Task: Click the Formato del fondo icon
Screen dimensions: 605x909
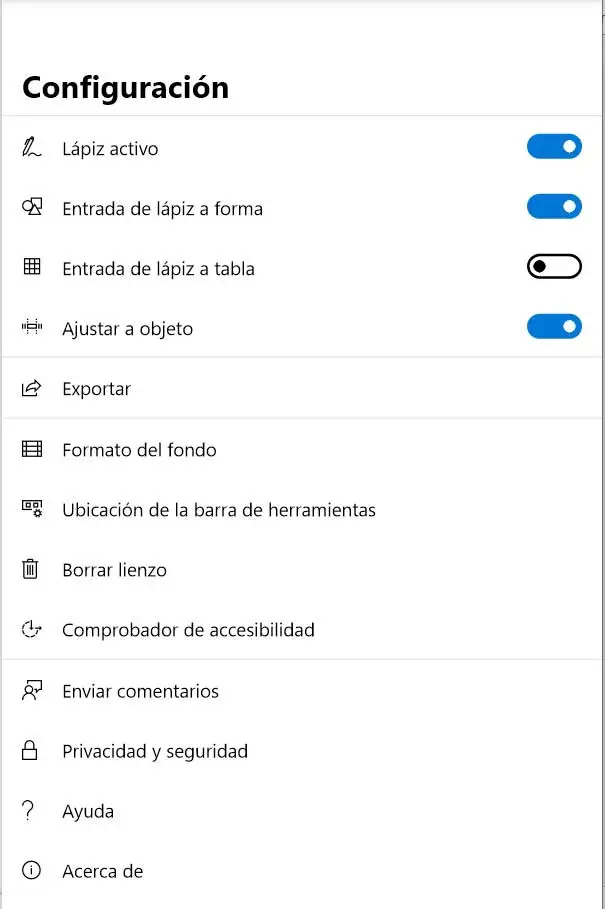Action: [32, 449]
